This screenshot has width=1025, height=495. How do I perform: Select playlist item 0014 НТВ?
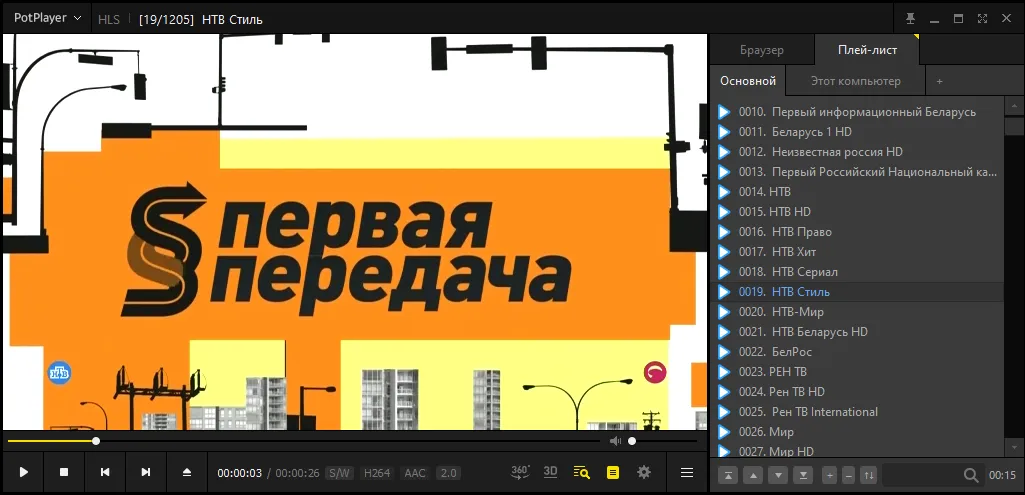[857, 192]
